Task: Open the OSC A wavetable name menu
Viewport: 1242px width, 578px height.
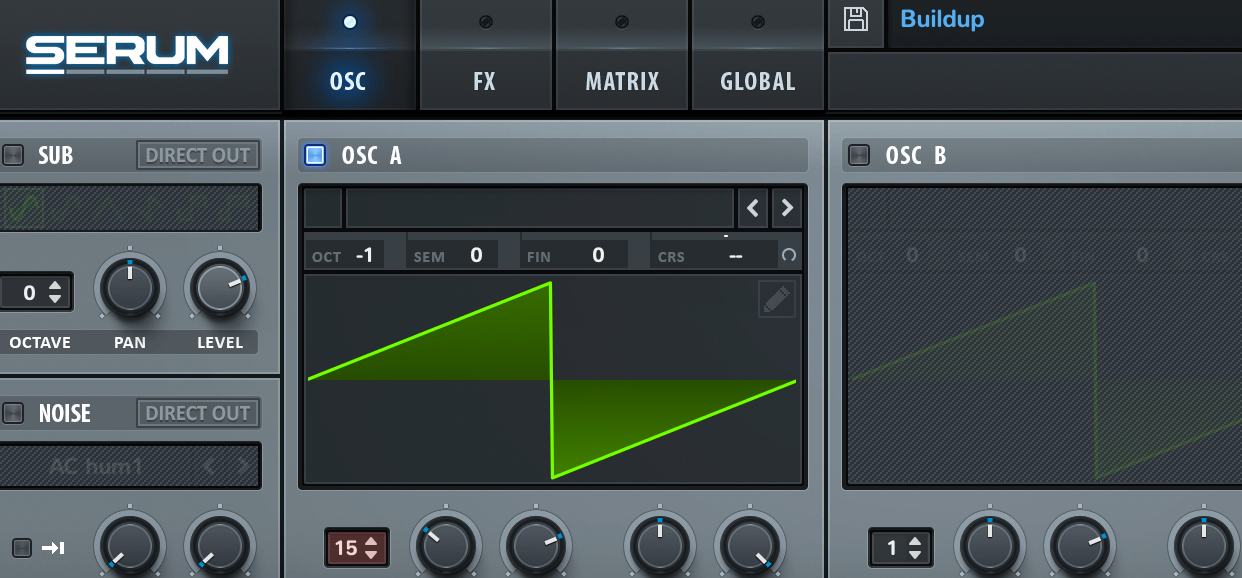Action: (x=540, y=208)
